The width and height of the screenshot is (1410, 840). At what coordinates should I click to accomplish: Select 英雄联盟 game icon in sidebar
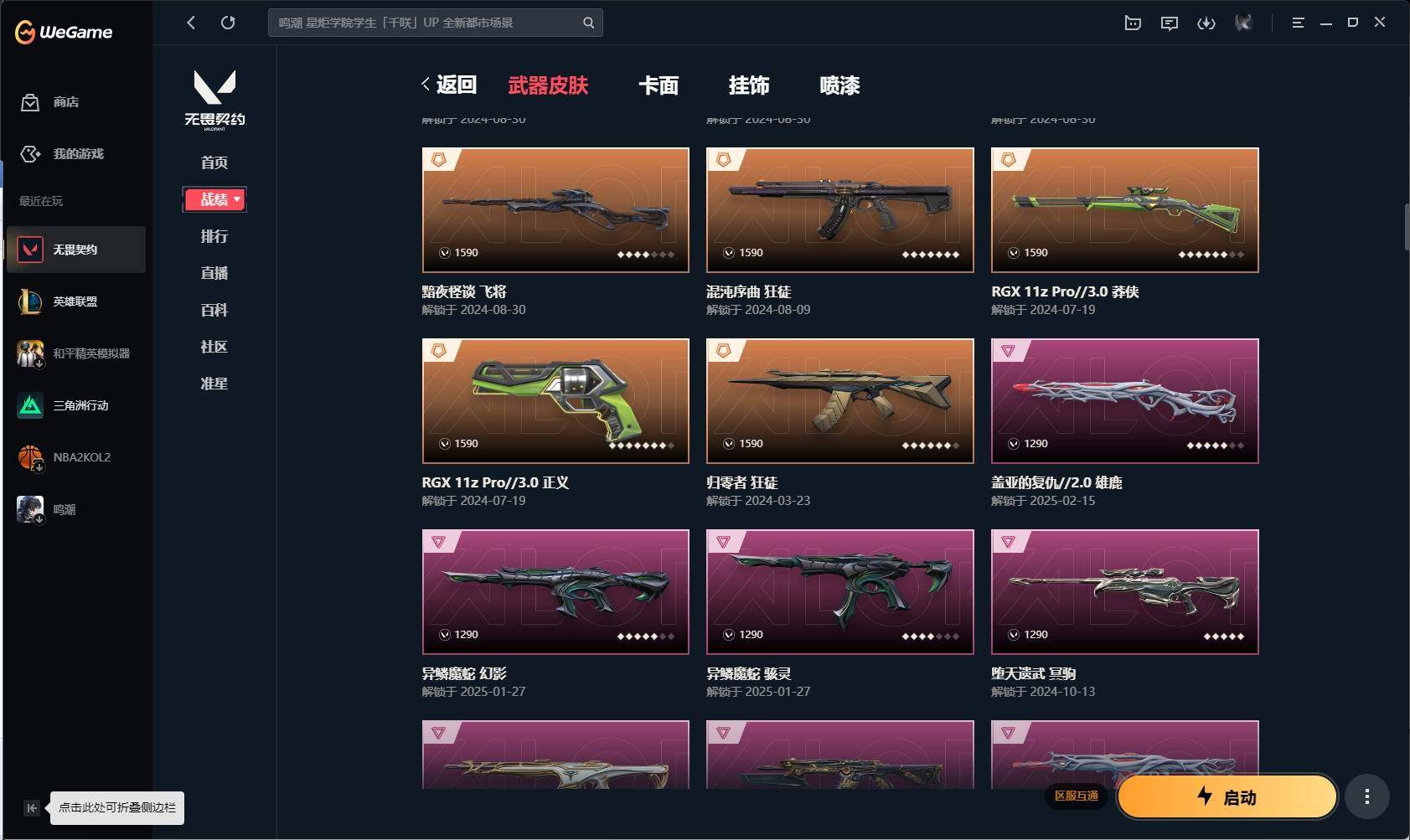pos(30,301)
